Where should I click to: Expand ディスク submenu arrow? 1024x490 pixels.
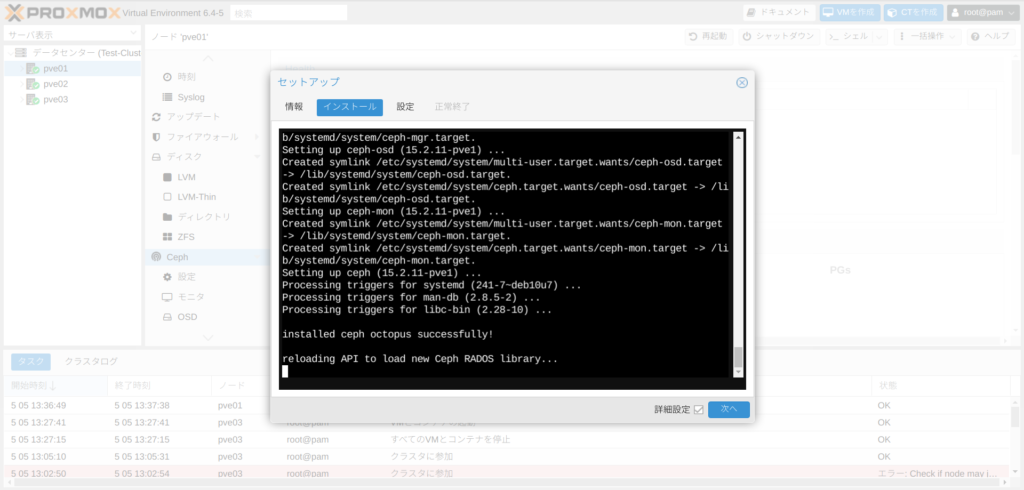point(257,157)
